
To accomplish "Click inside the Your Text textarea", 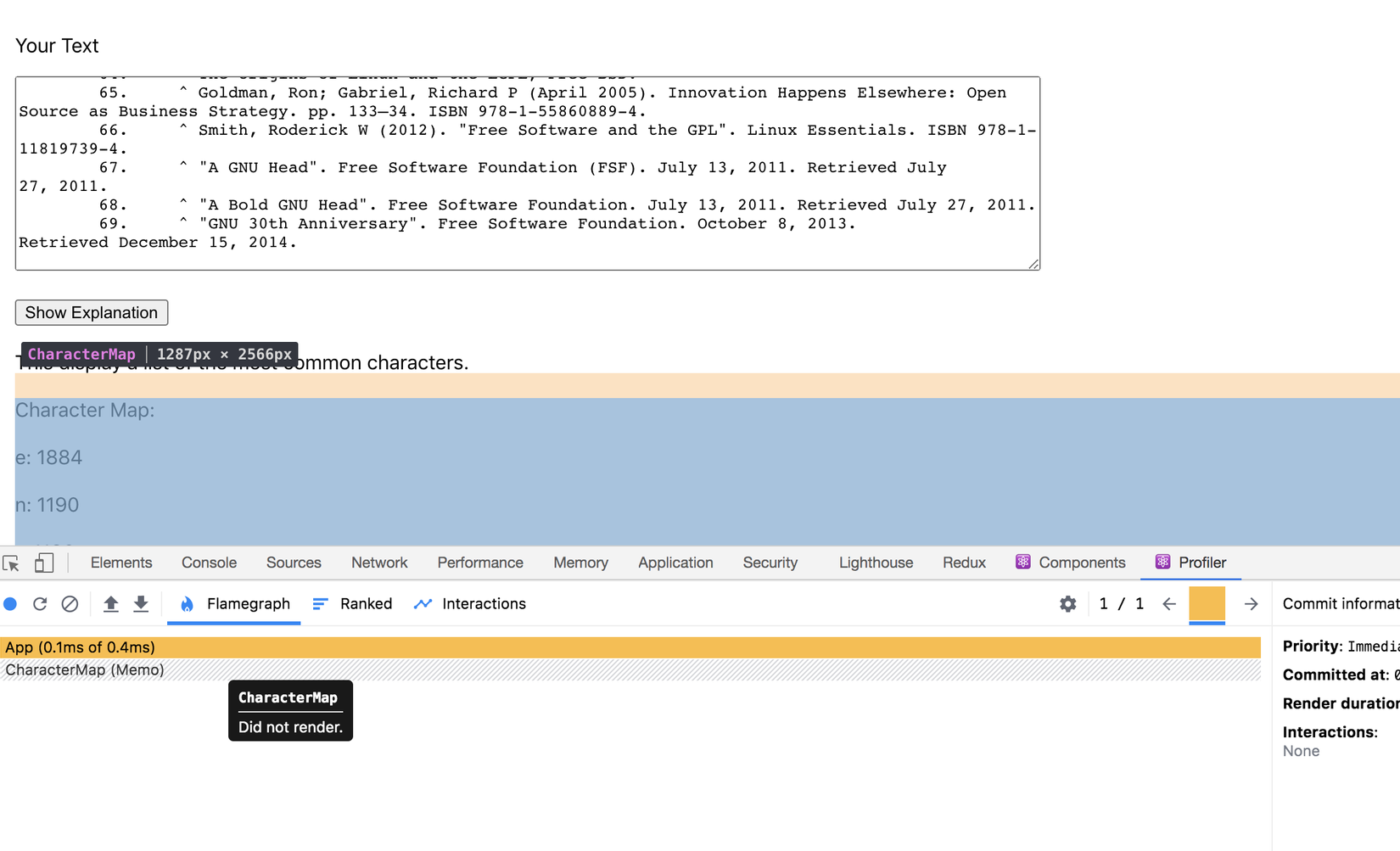I will pos(528,173).
